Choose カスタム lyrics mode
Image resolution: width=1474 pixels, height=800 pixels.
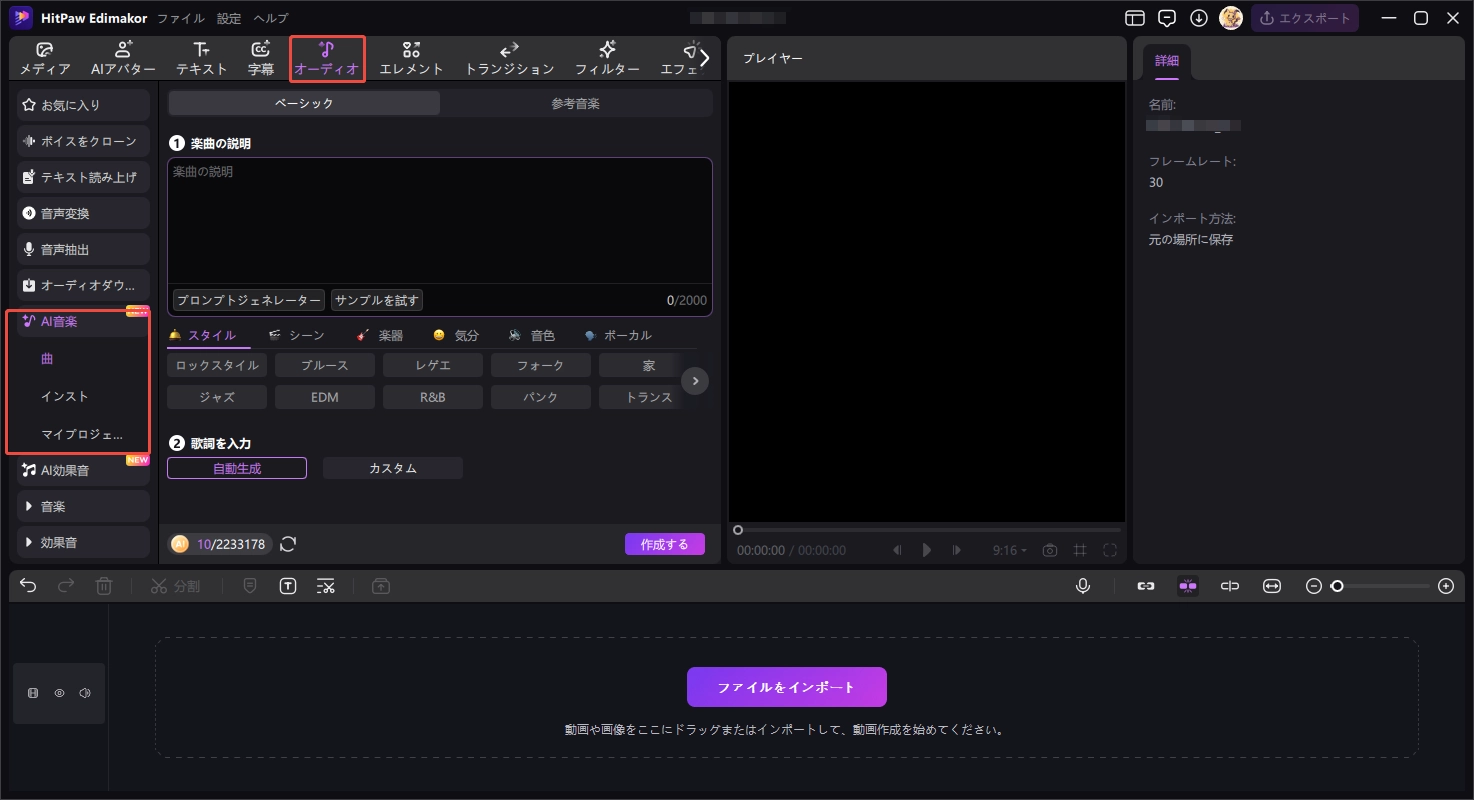click(393, 468)
